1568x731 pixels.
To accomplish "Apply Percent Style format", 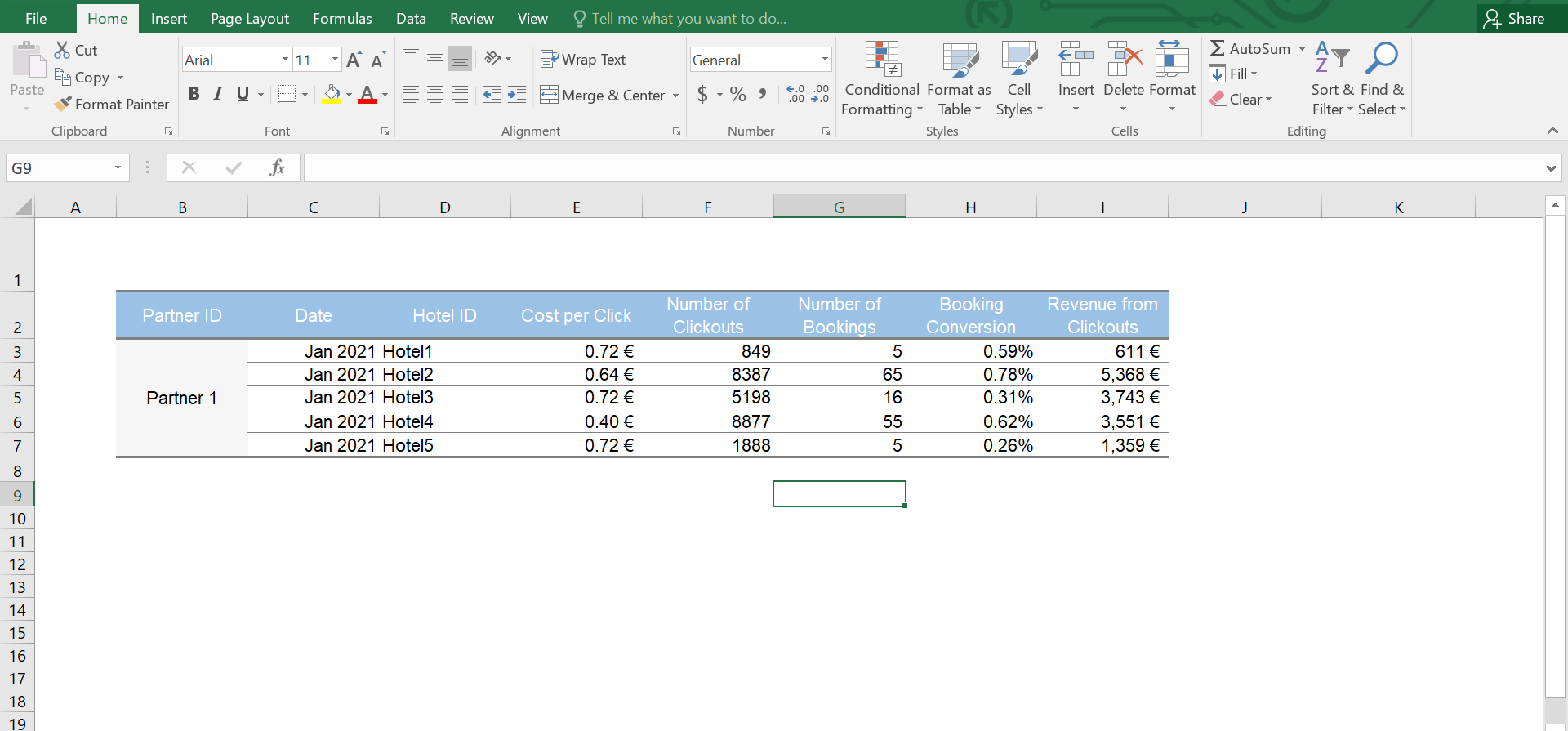I will tap(738, 95).
